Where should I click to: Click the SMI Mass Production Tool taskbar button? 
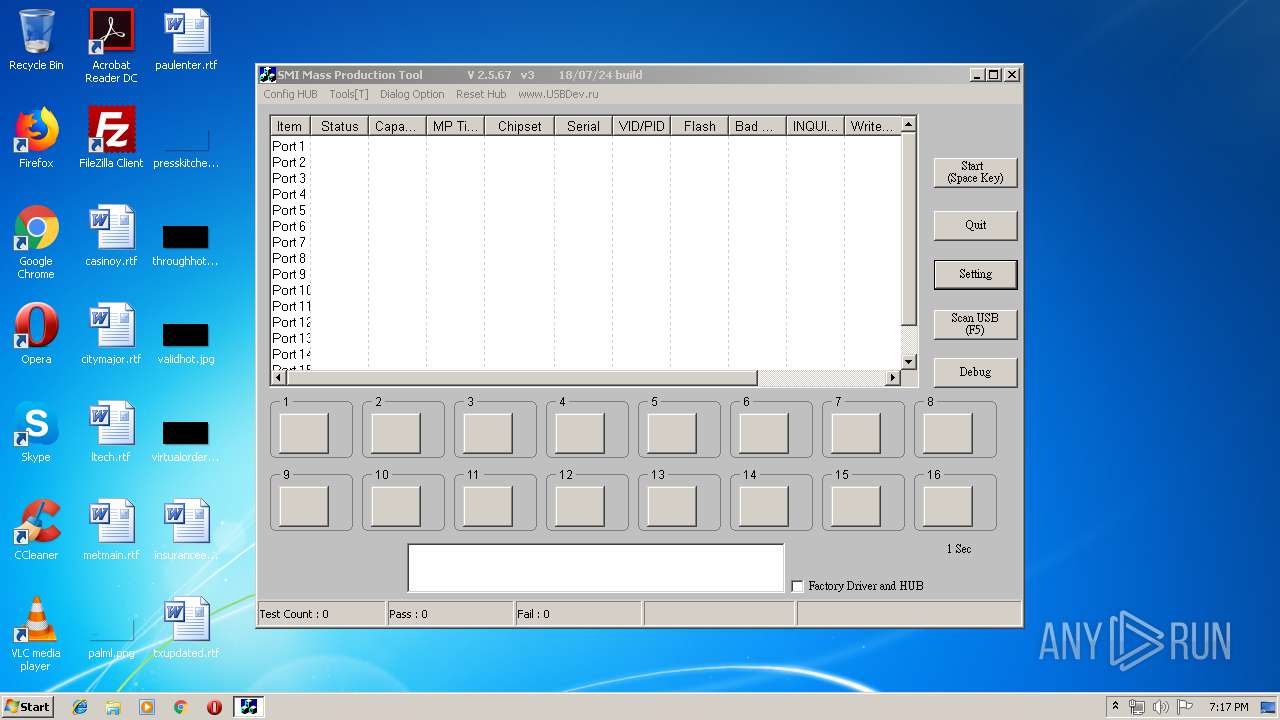[249, 707]
